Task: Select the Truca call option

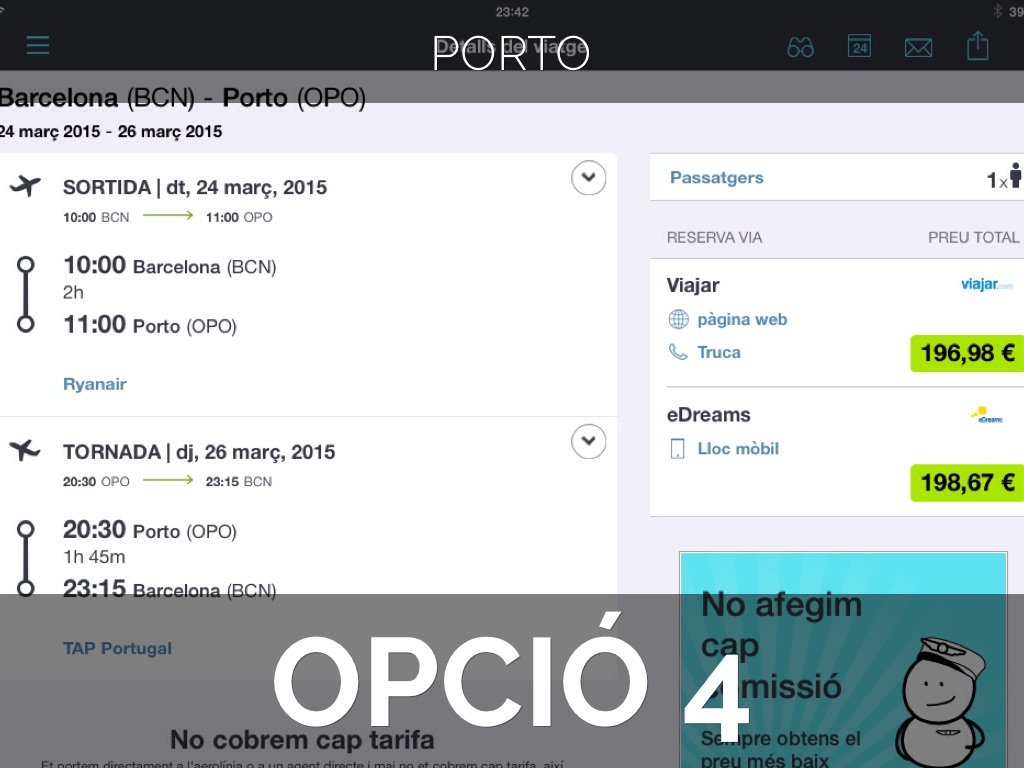Action: (x=719, y=352)
